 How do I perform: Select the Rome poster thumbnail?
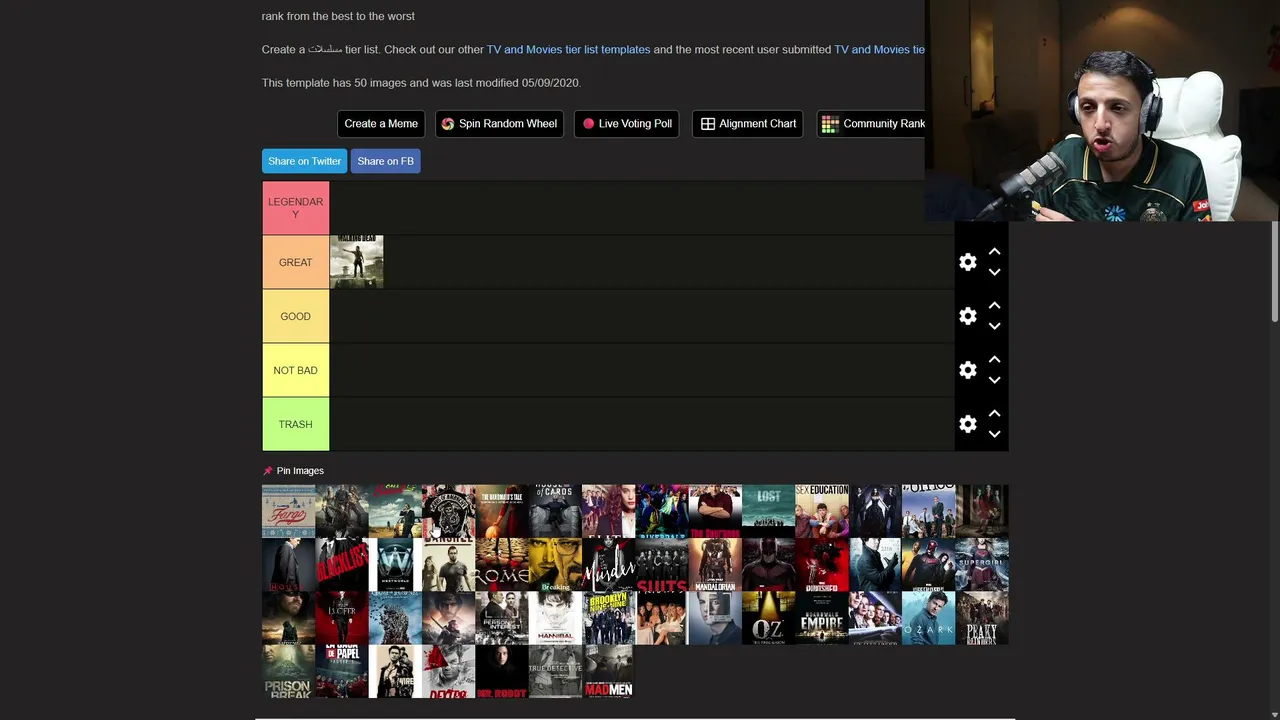(502, 565)
